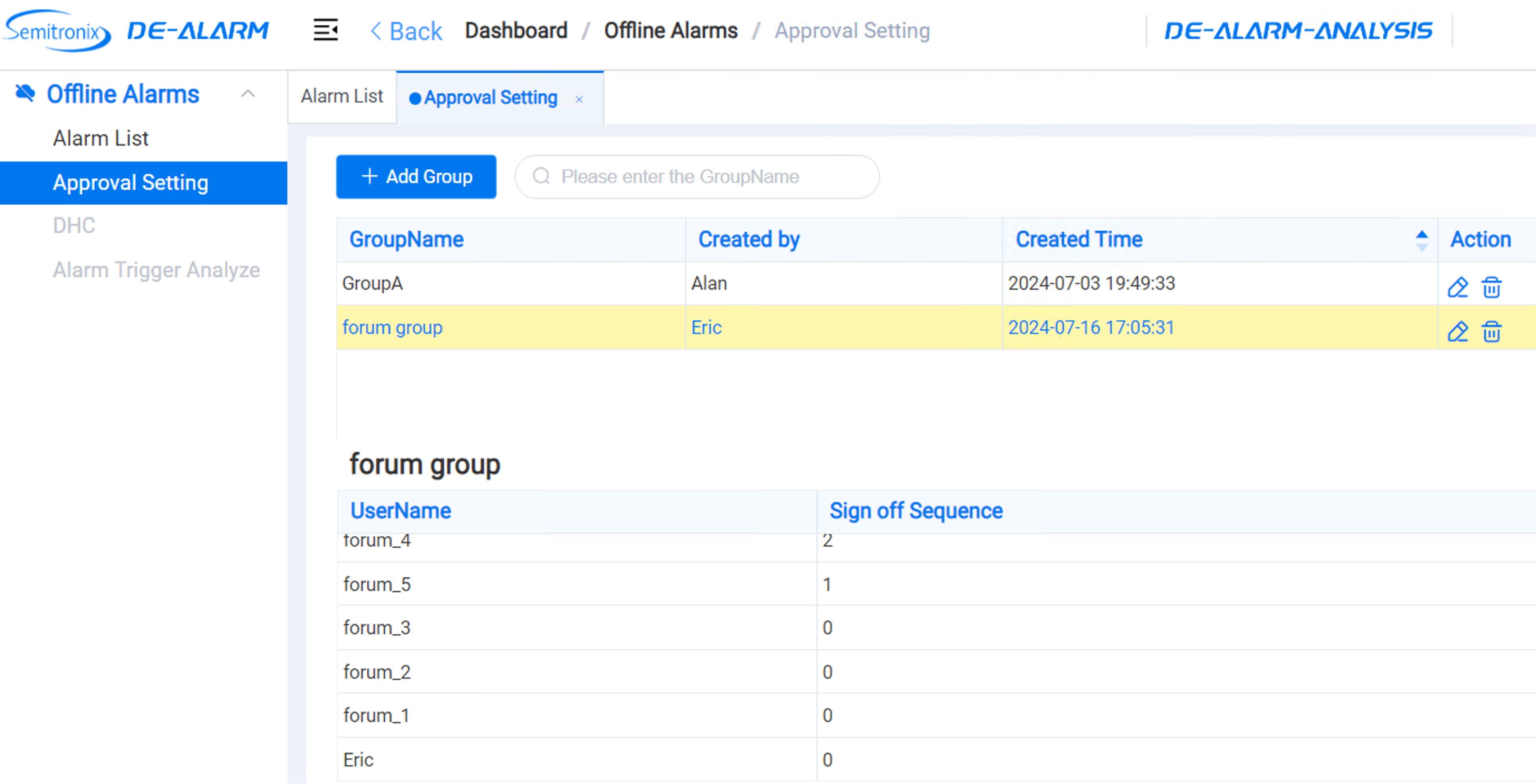
Task: Click the Semitronix logo
Action: point(57,30)
